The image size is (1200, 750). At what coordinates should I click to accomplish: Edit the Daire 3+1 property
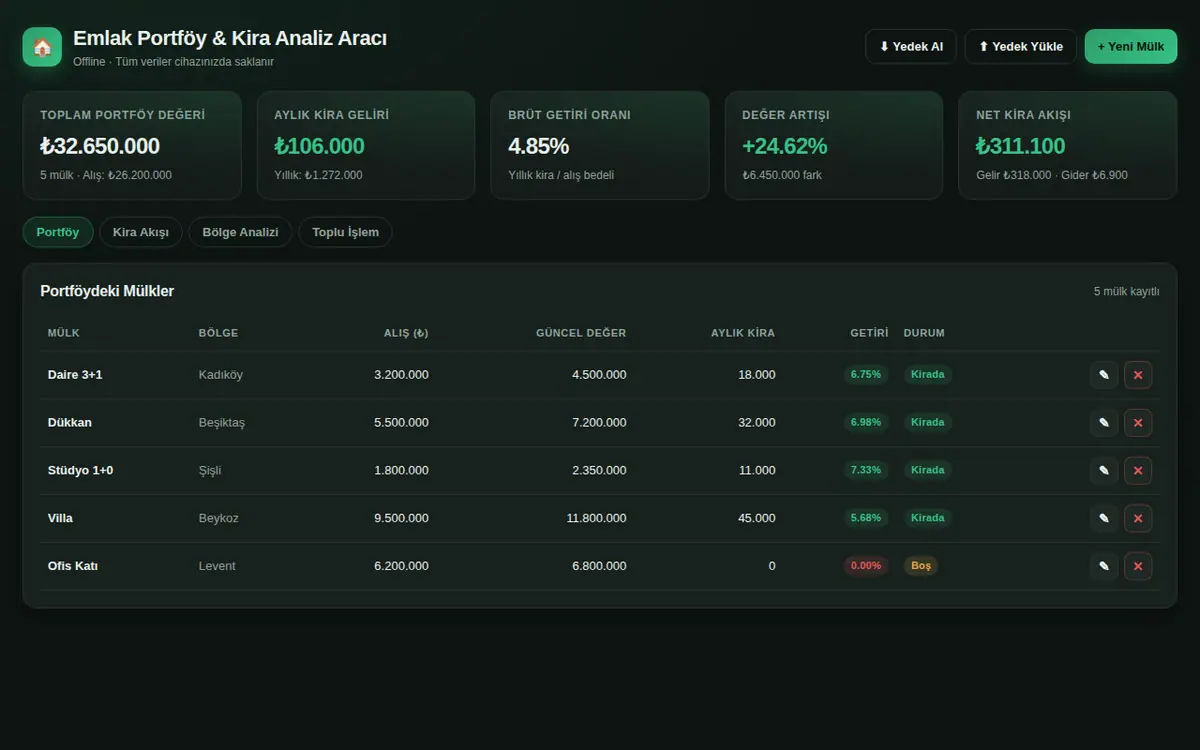coord(1104,375)
